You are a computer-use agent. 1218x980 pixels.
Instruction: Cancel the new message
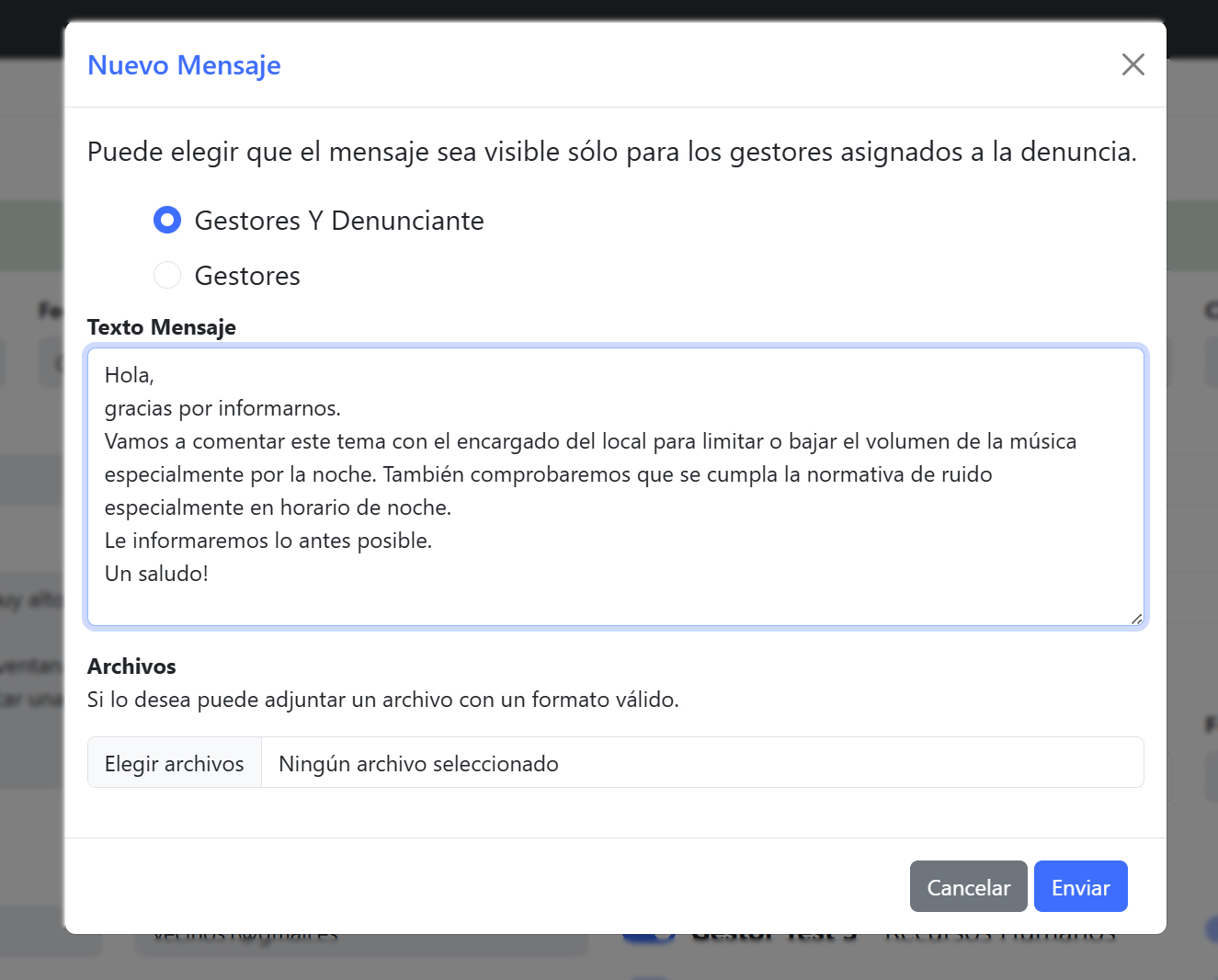point(968,886)
